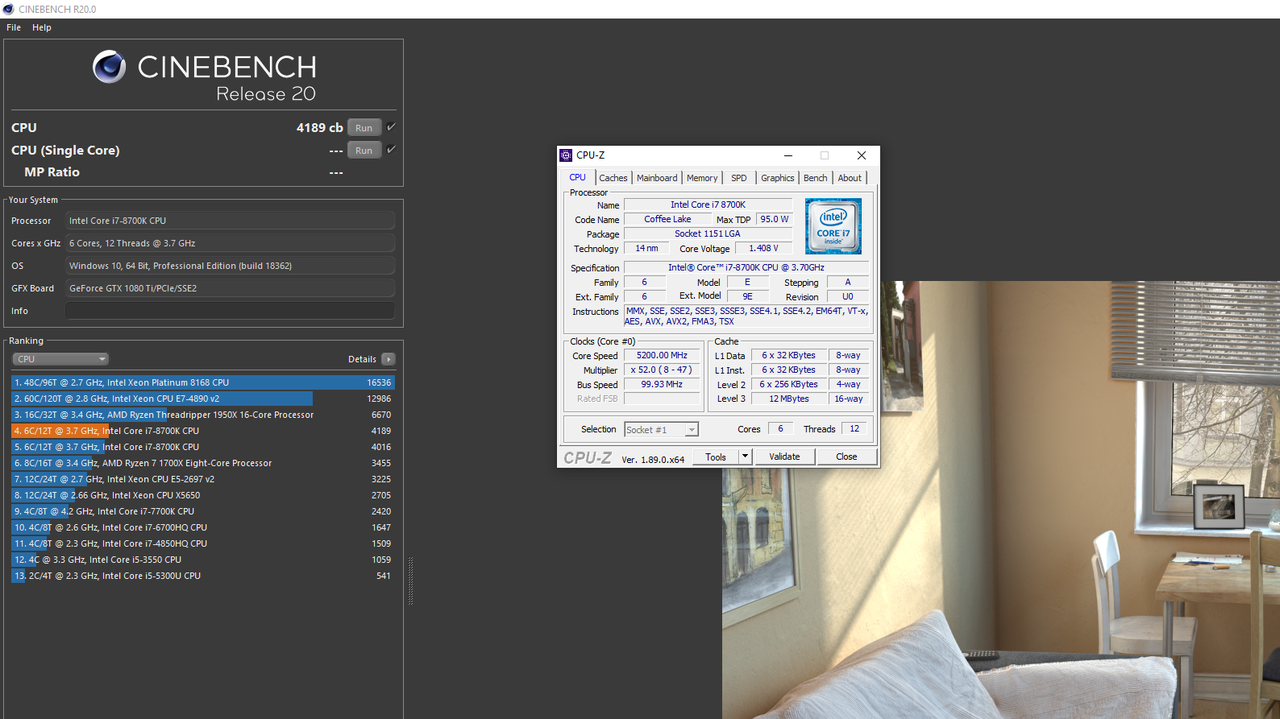Switch to the SPD tab in CPU-Z
This screenshot has width=1280, height=719.
pyautogui.click(x=739, y=178)
